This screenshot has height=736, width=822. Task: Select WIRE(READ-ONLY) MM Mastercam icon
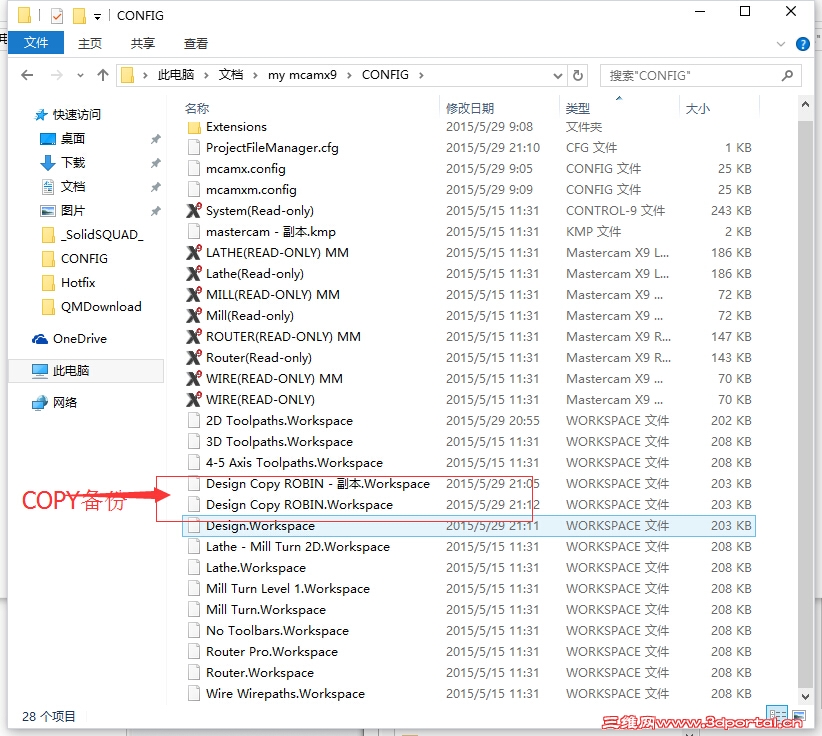[x=194, y=378]
